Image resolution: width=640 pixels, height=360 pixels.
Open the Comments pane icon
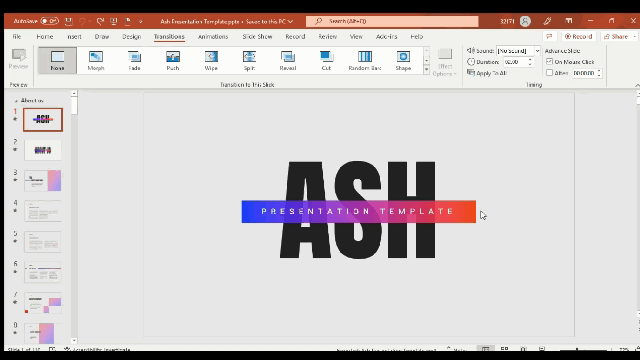[x=549, y=36]
